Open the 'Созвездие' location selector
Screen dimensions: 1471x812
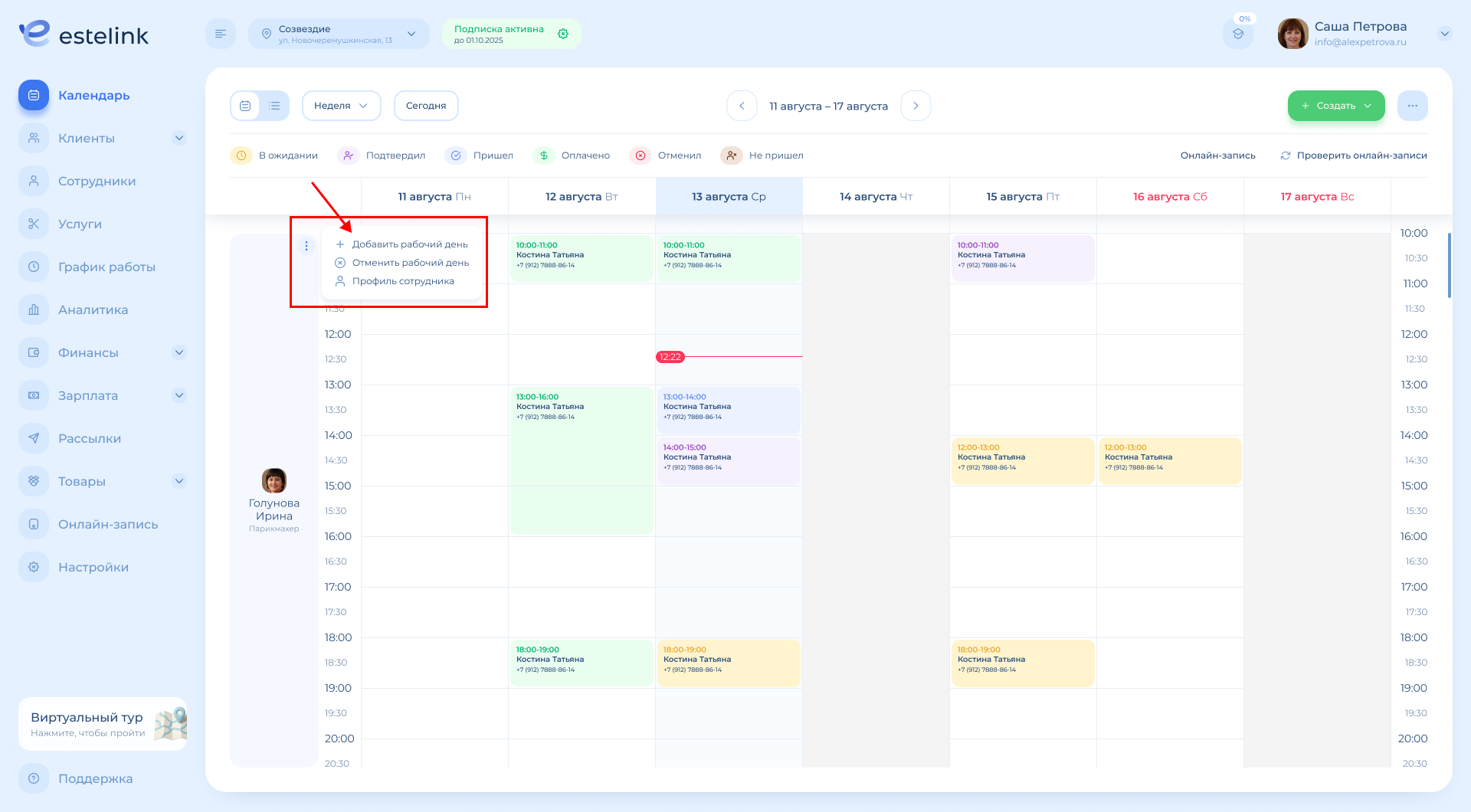click(x=339, y=34)
